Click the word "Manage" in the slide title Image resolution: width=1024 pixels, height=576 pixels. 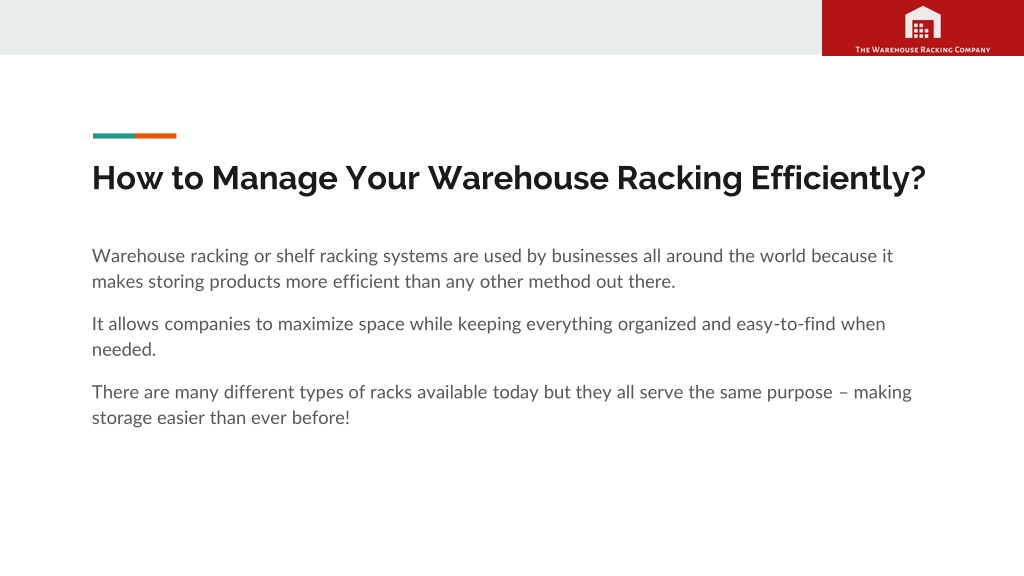(x=274, y=178)
